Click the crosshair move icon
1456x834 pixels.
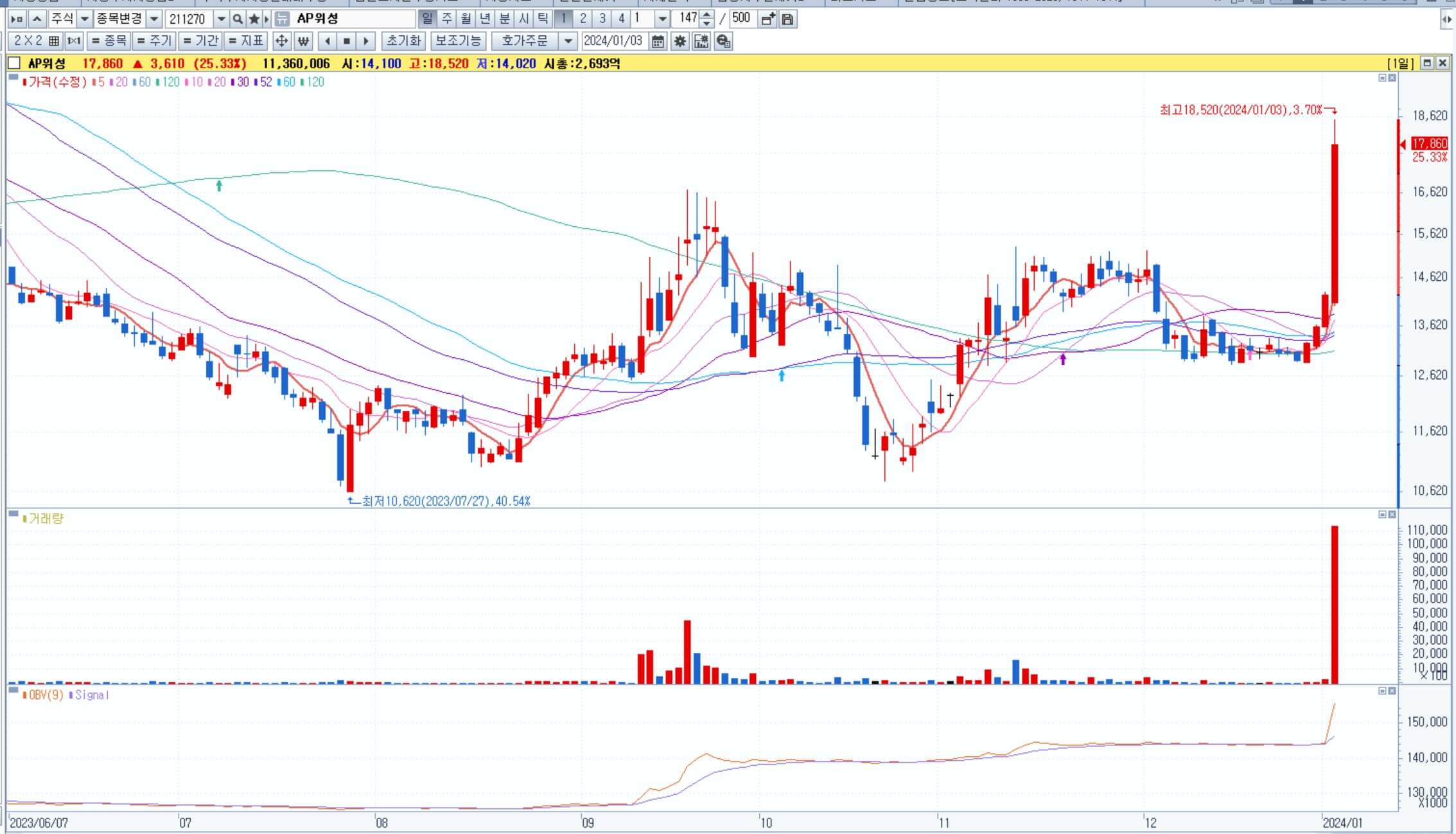(x=281, y=41)
